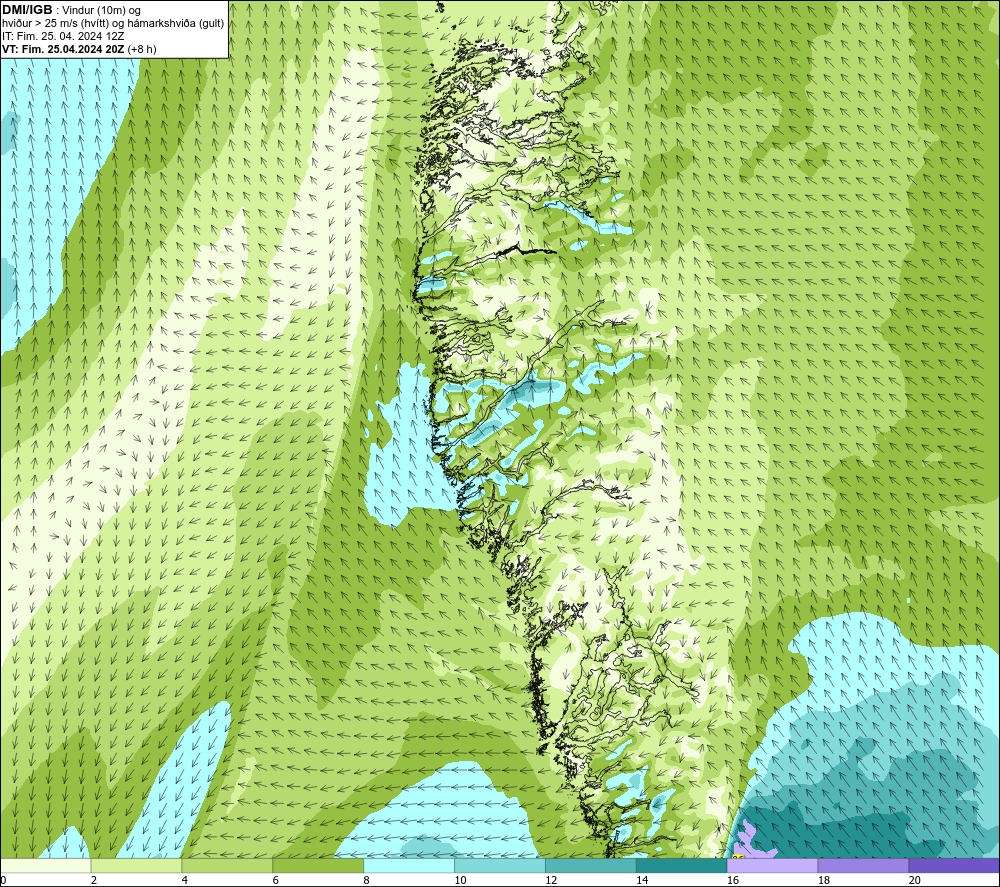The width and height of the screenshot is (1000, 887).
Task: Click the '4' scale label
Action: (x=184, y=881)
